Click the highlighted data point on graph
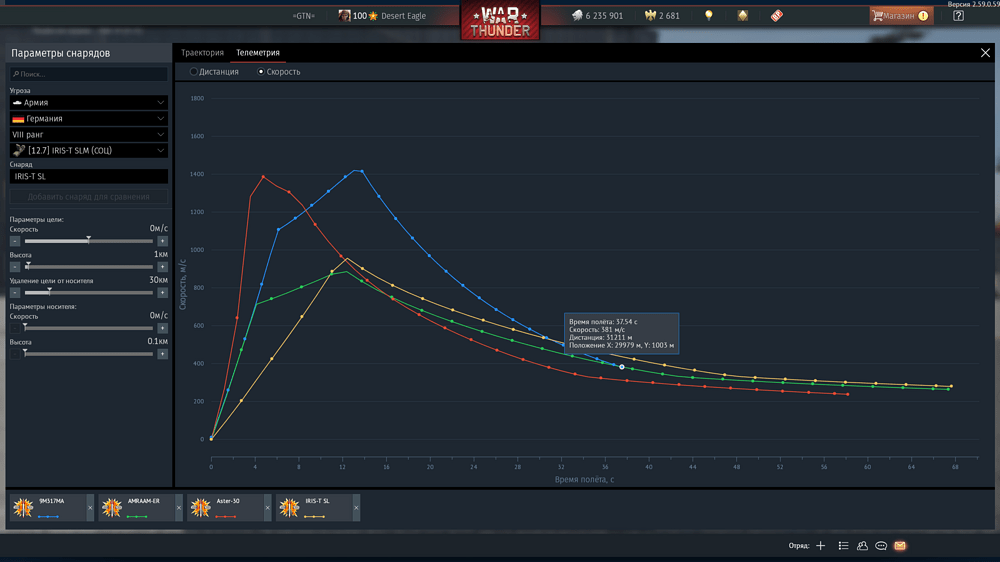Viewport: 1000px width, 562px height. (x=622, y=367)
